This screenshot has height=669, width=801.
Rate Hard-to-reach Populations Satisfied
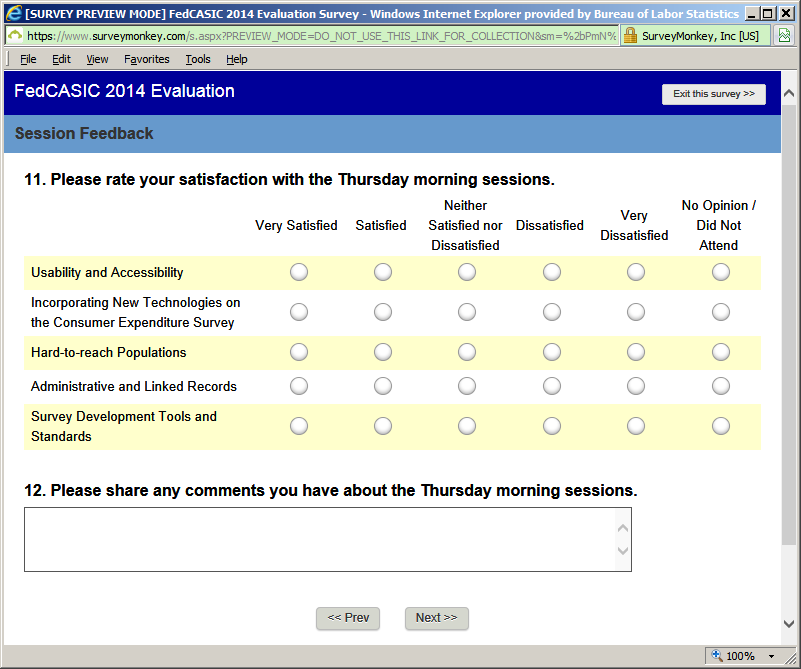pyautogui.click(x=383, y=352)
